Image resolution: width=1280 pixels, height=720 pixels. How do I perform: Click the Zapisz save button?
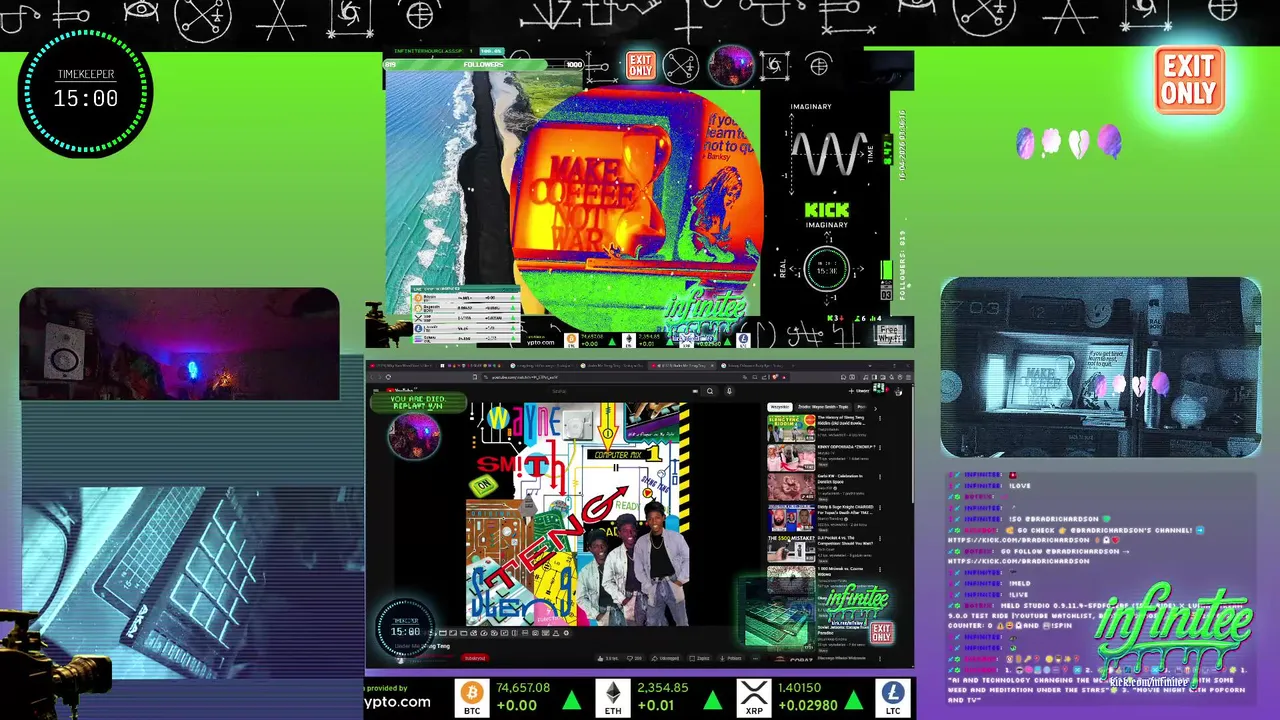tap(699, 658)
